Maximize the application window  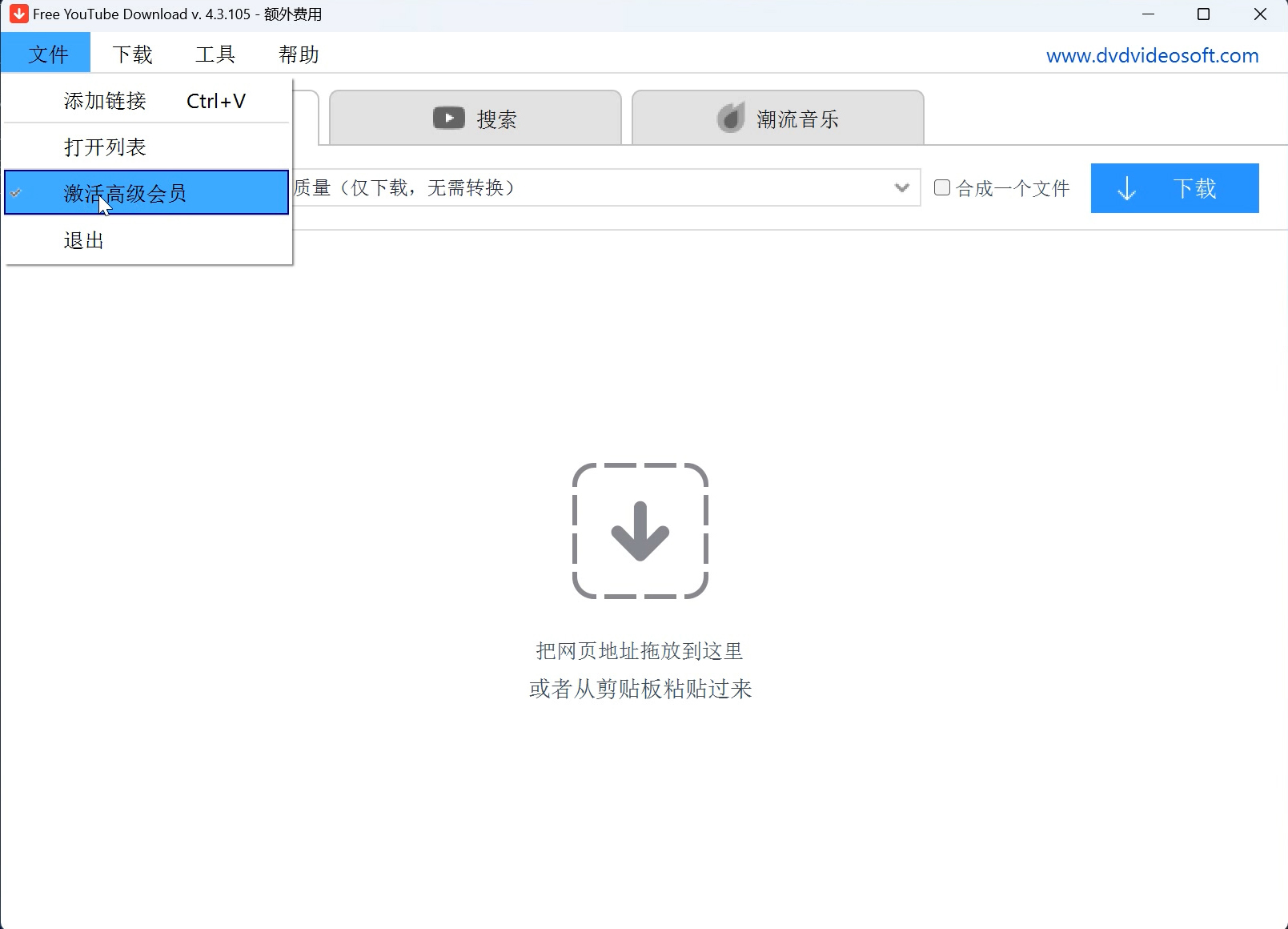pos(1203,14)
